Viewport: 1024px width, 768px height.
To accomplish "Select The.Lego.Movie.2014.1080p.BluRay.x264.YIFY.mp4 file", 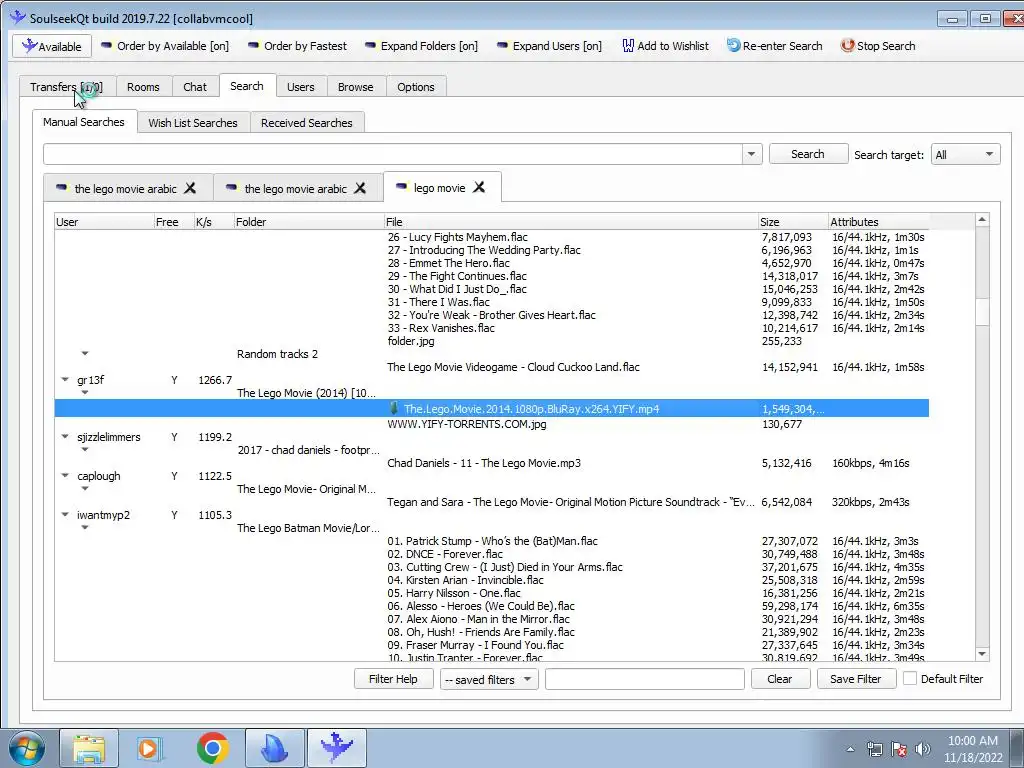I will click(x=491, y=409).
